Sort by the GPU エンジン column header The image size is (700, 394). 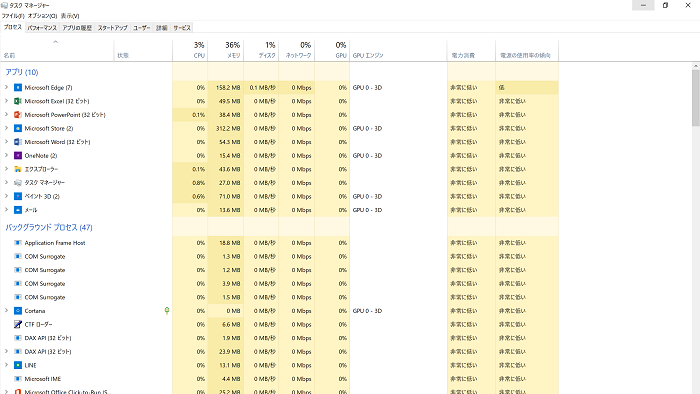coord(398,50)
